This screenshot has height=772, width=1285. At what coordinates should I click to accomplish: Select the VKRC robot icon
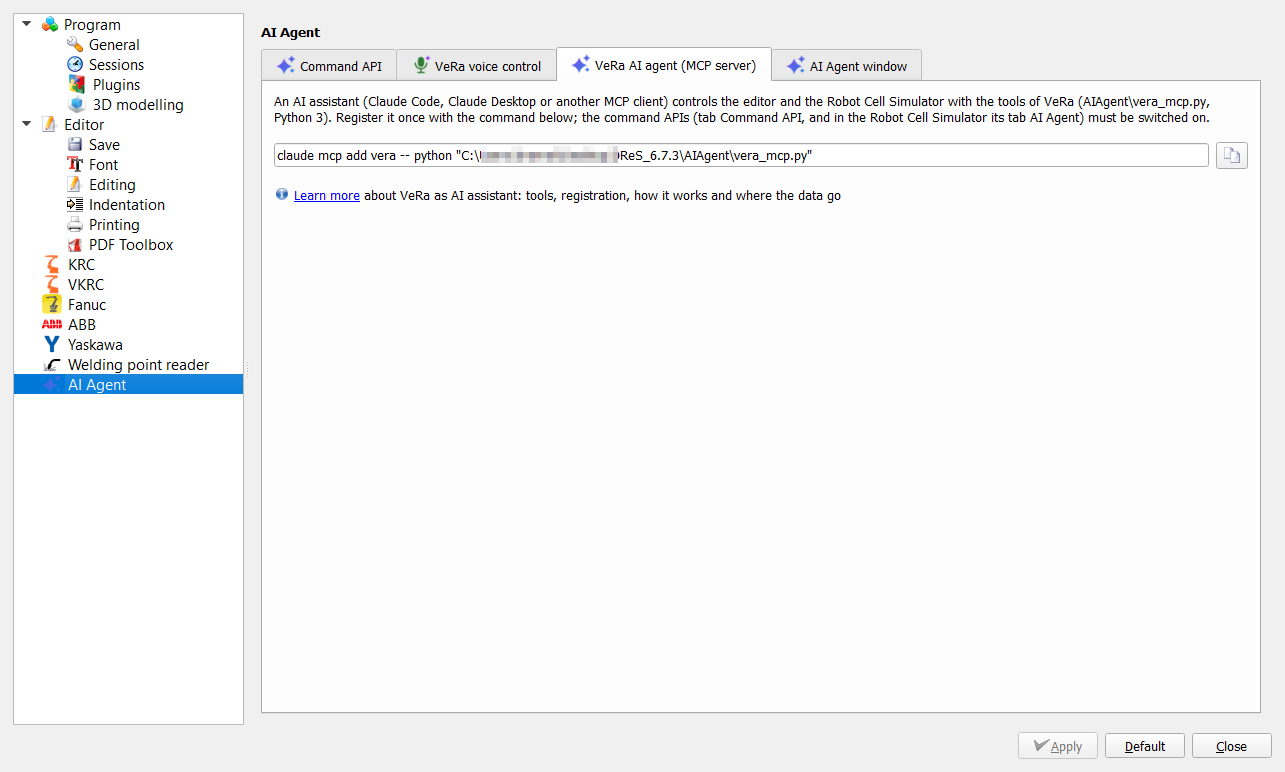click(51, 284)
